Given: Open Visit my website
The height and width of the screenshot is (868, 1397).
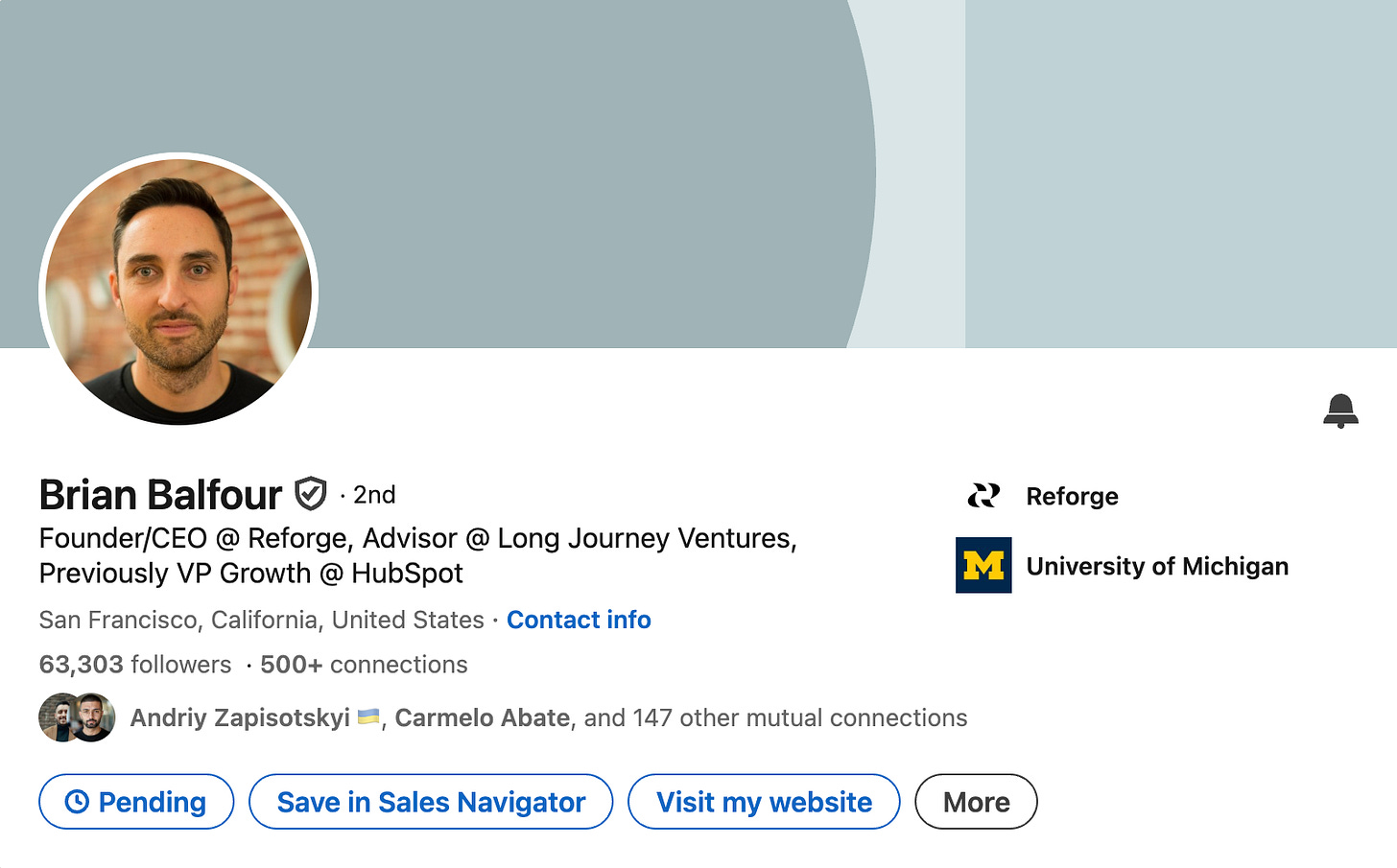Looking at the screenshot, I should pyautogui.click(x=763, y=801).
